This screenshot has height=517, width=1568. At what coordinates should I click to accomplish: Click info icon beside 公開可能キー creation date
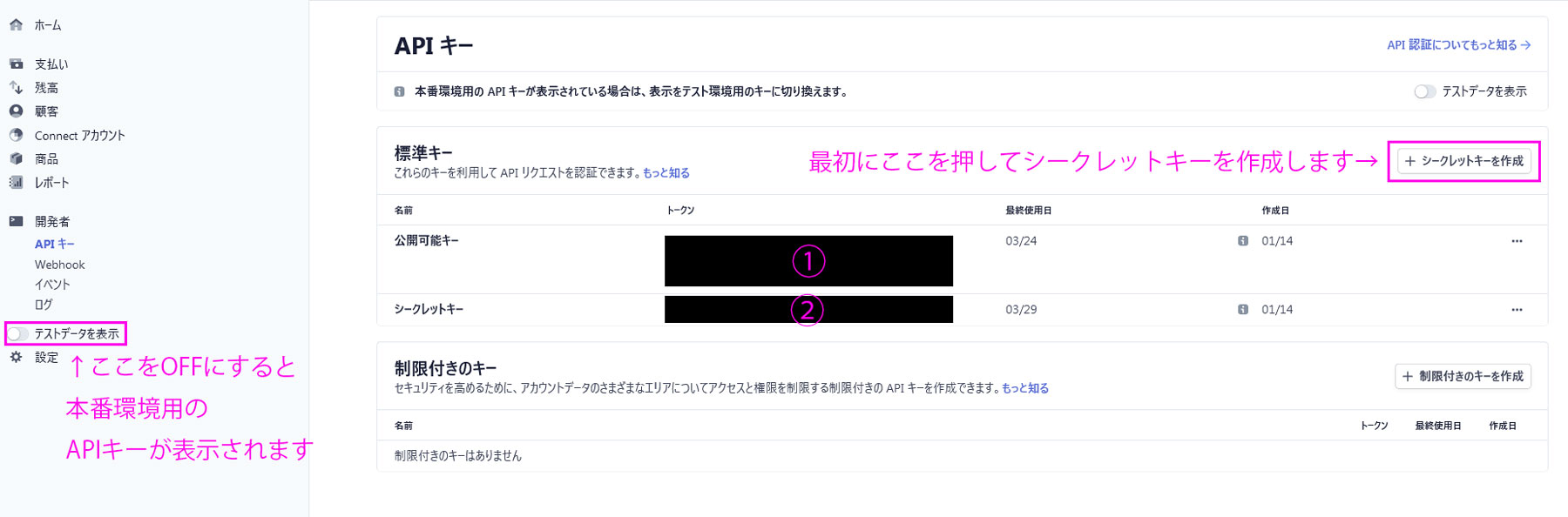1243,241
